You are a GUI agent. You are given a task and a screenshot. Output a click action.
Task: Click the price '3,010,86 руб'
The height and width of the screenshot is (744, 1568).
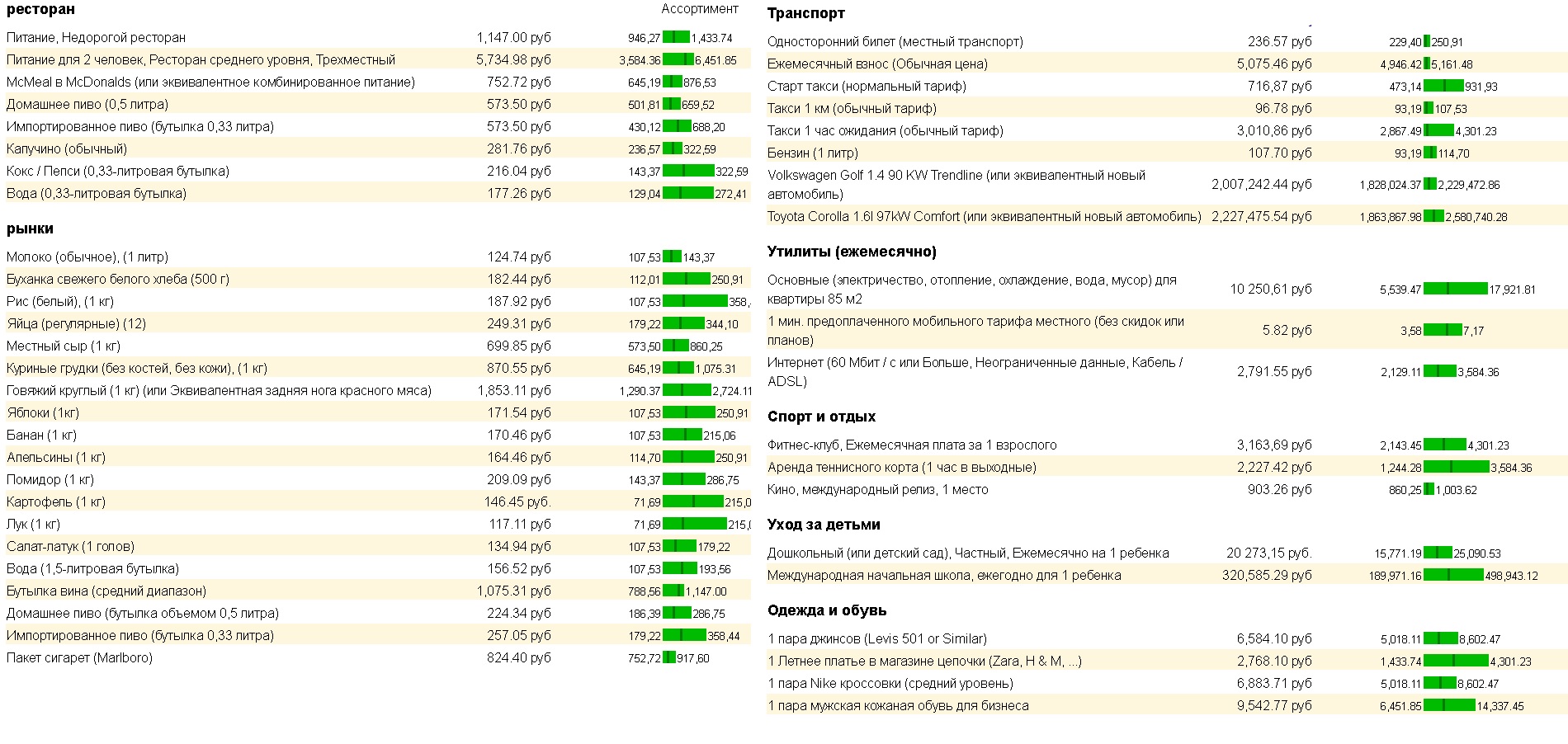[x=1274, y=131]
